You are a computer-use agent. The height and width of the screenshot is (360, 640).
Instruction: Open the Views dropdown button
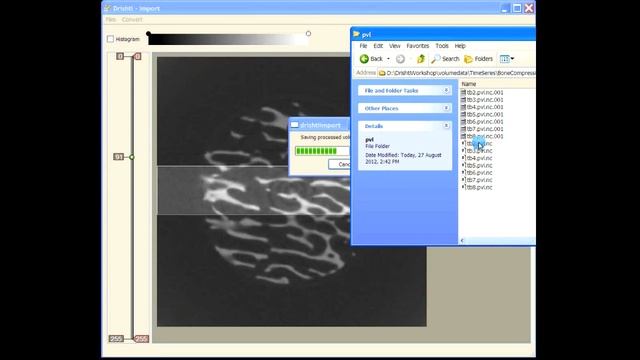coord(507,59)
